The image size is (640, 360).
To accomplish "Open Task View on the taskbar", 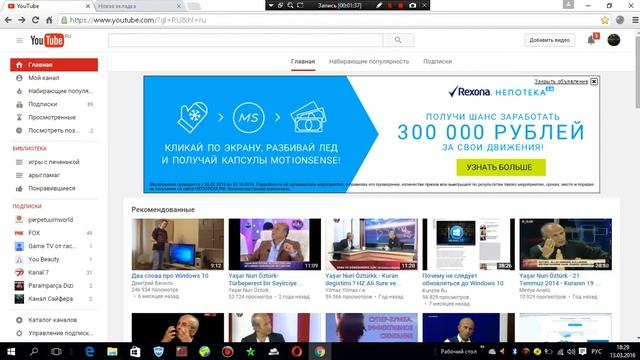I will point(56,351).
